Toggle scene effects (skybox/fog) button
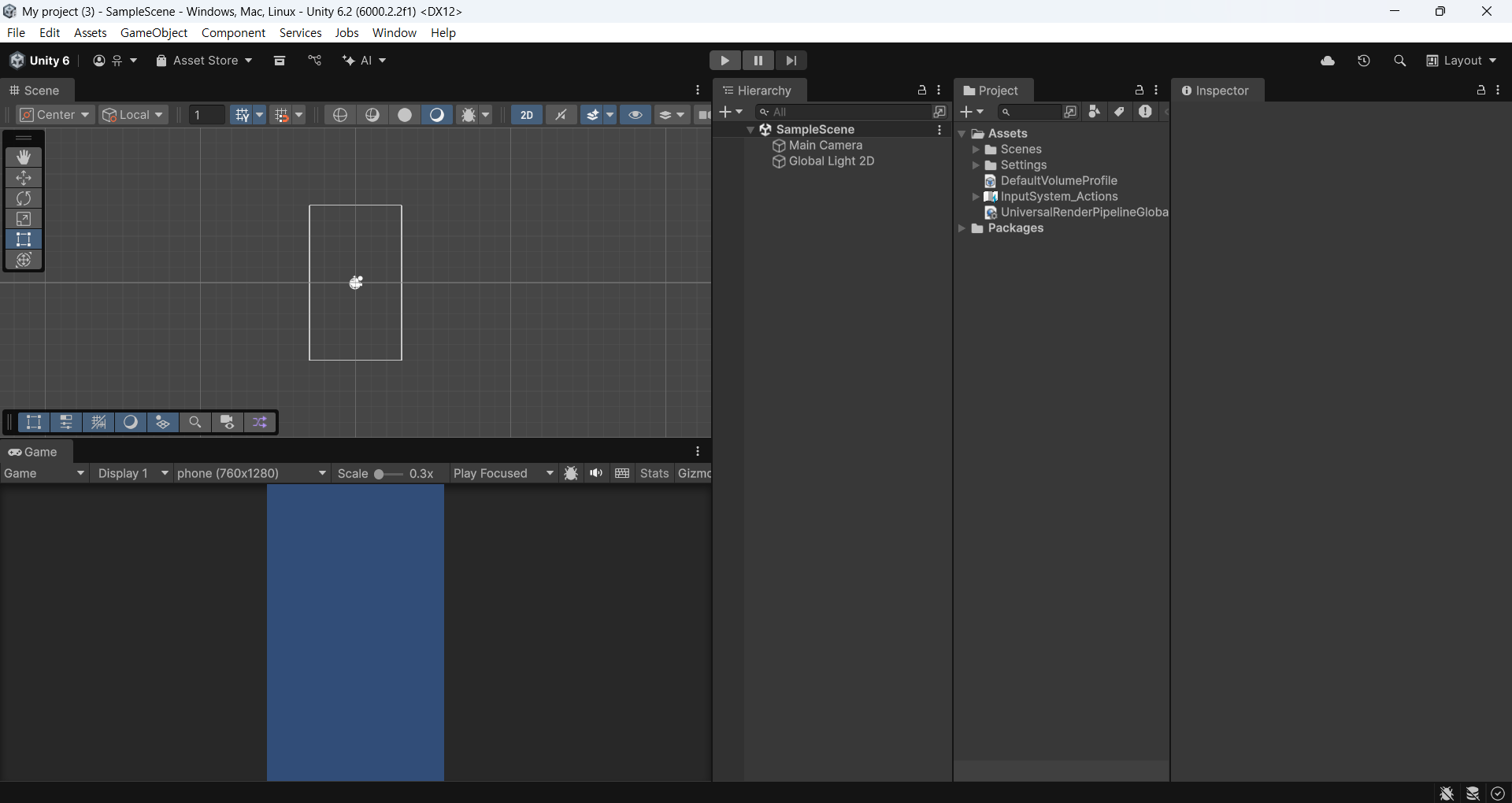 point(593,115)
